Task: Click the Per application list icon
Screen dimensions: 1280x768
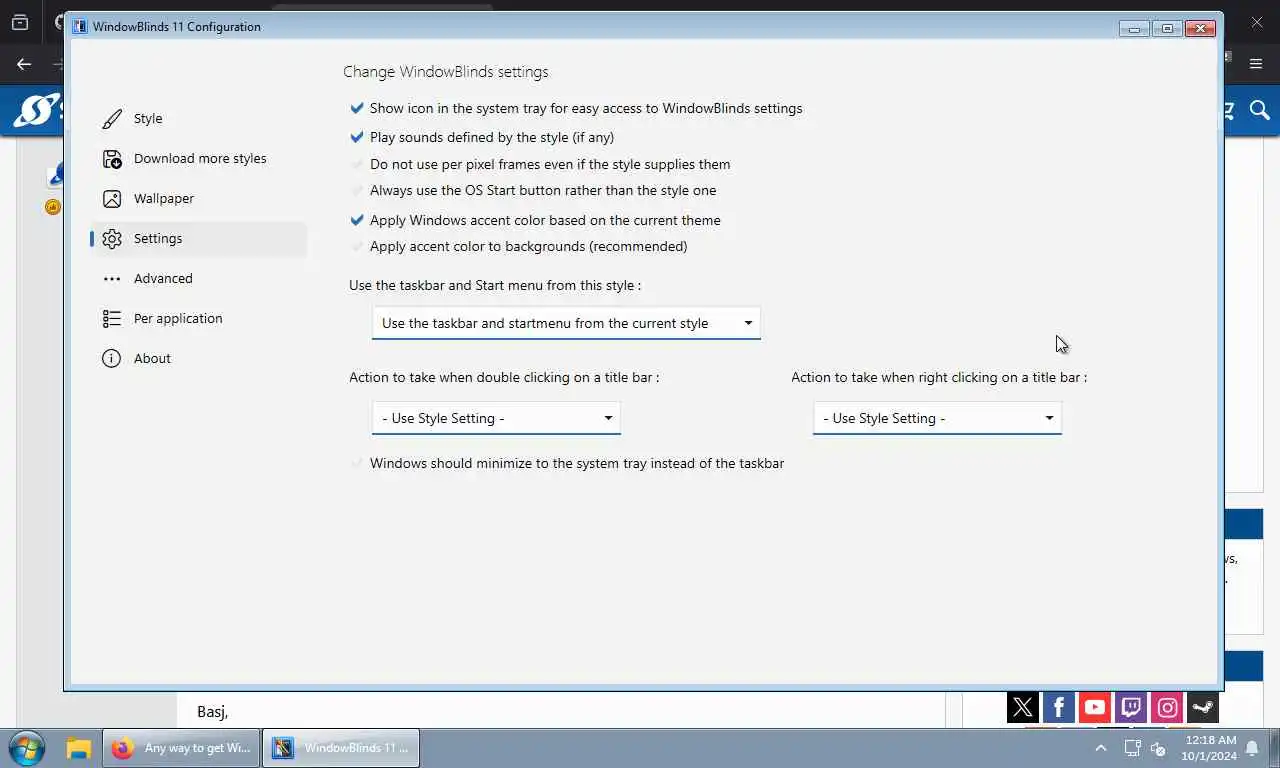Action: 112,319
